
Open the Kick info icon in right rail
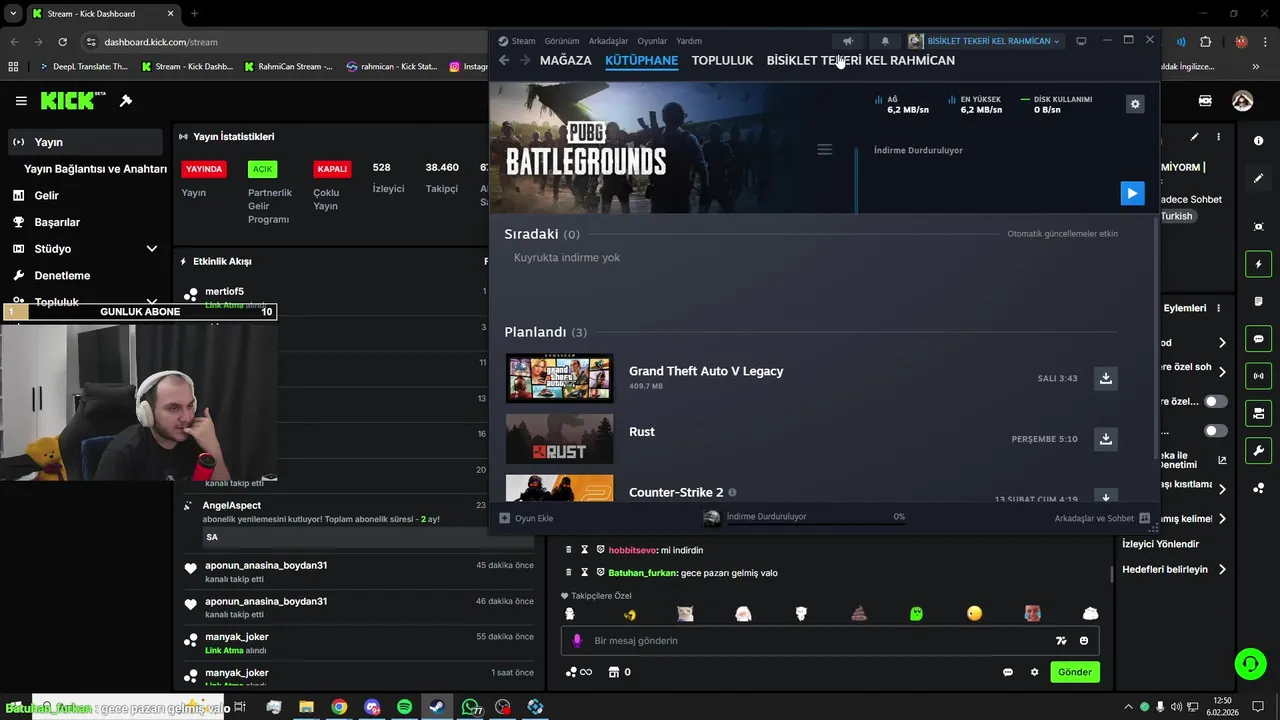(x=1258, y=141)
